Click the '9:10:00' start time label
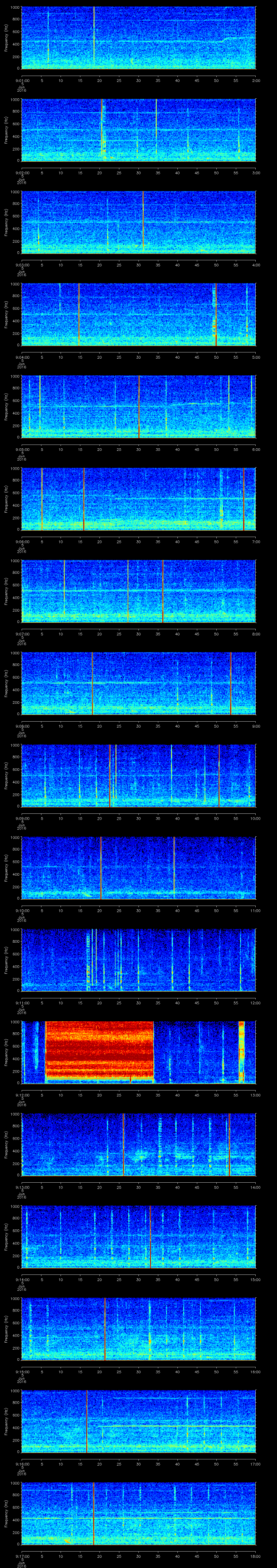Viewport: 277px width, 1568px height. [22, 910]
